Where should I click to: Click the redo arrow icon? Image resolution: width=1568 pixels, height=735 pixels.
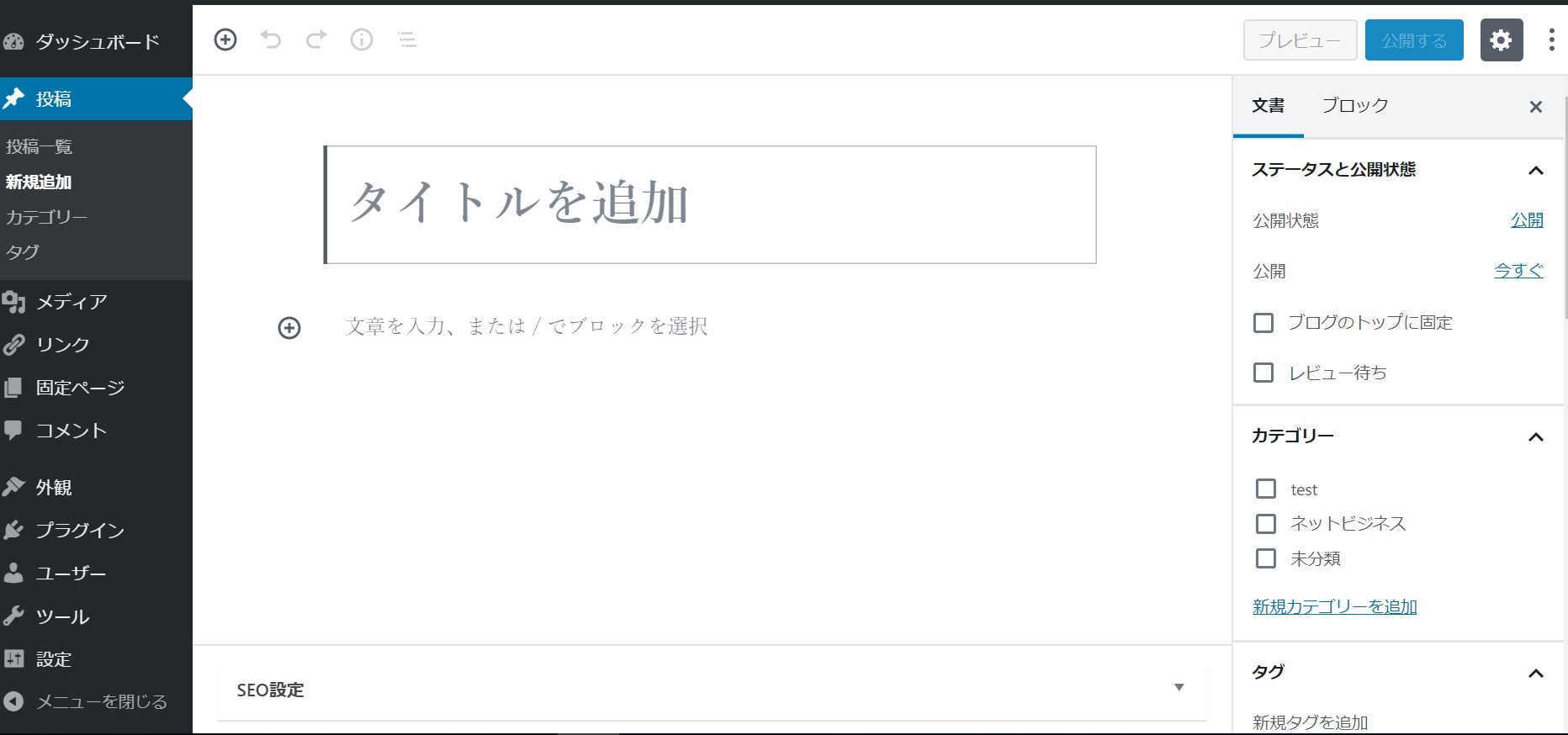tap(316, 40)
